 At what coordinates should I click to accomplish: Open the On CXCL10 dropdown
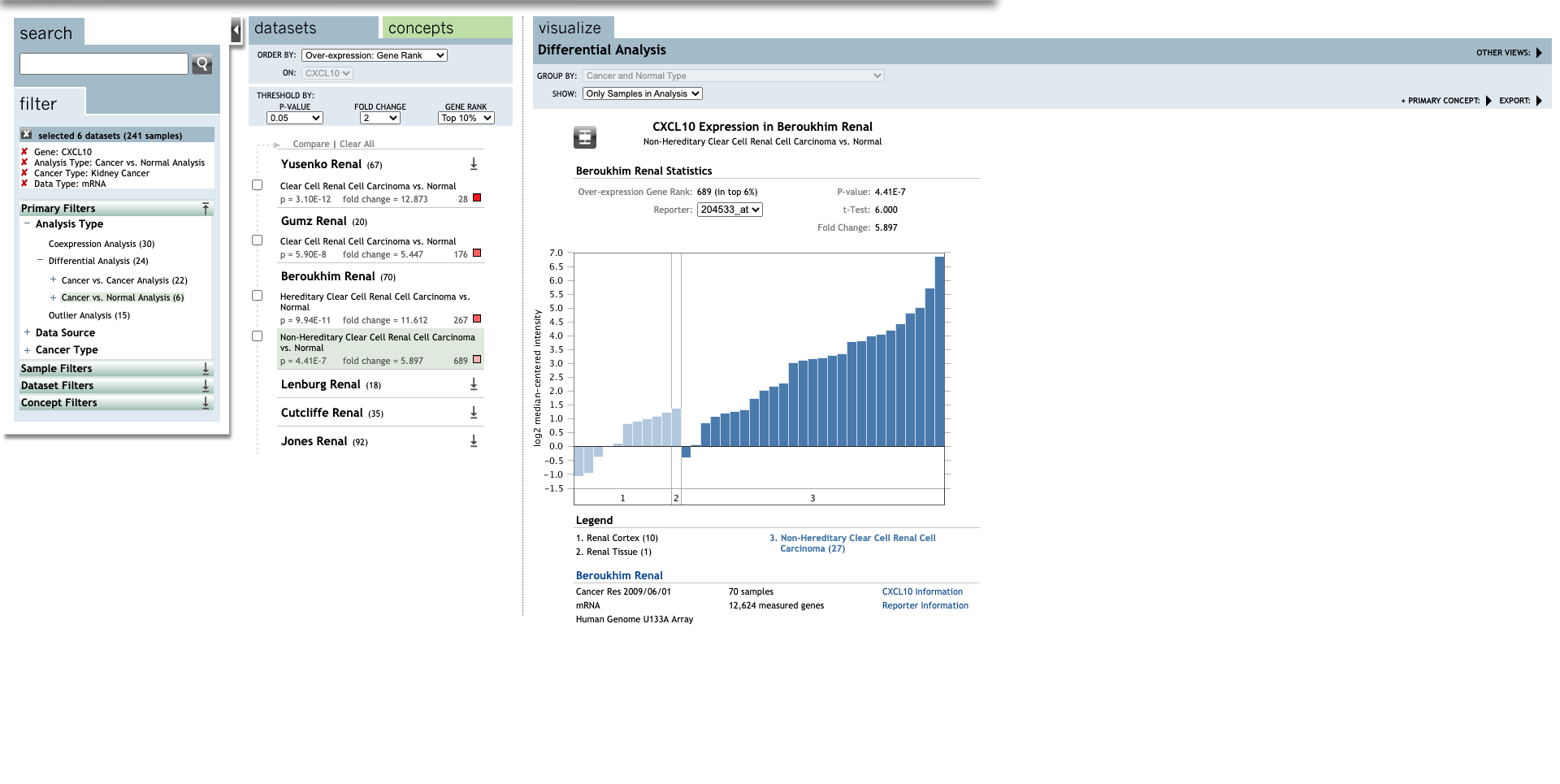point(327,73)
